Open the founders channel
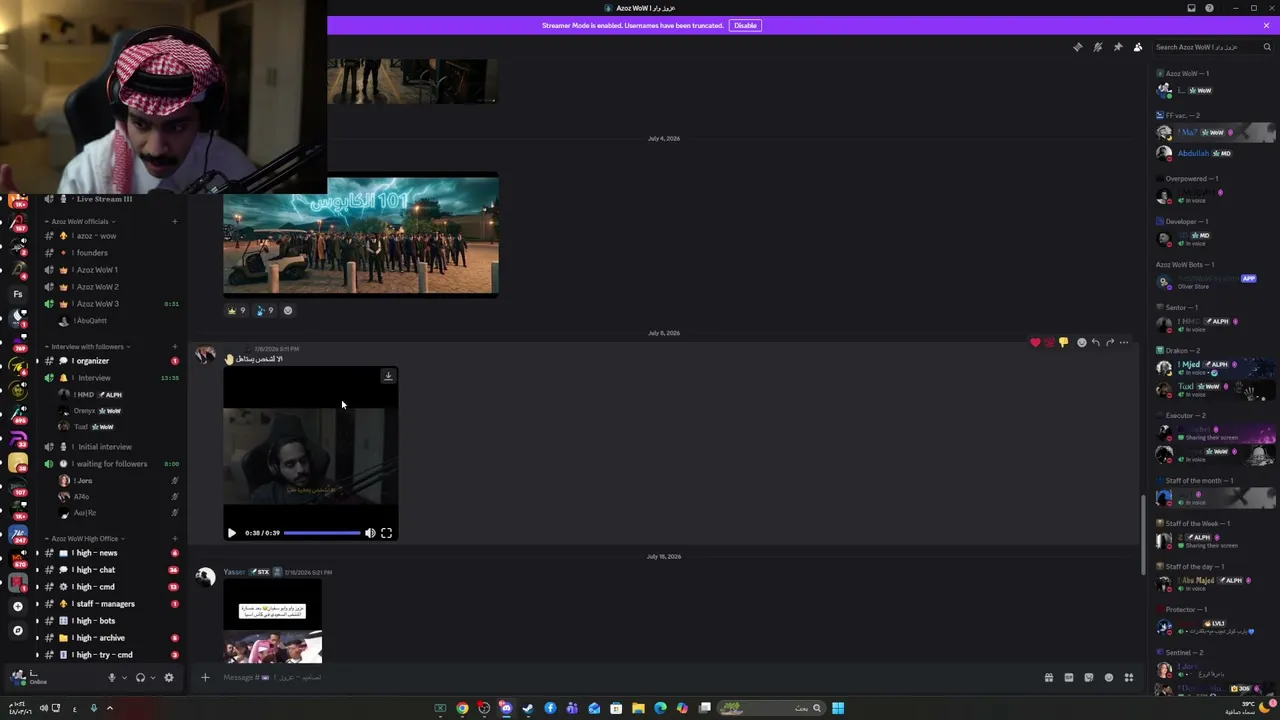Image resolution: width=1280 pixels, height=720 pixels. coord(111,253)
